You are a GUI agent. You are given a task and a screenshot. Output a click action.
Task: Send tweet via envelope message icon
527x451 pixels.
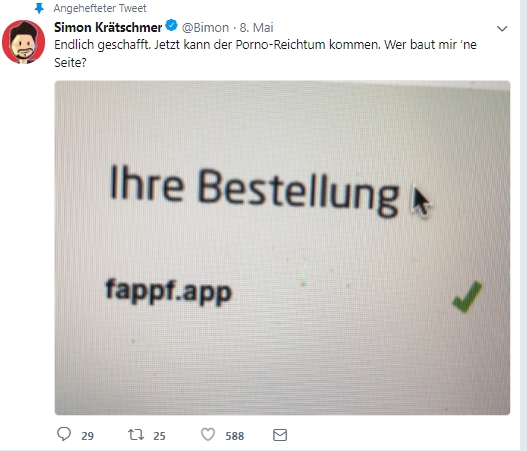pos(280,435)
